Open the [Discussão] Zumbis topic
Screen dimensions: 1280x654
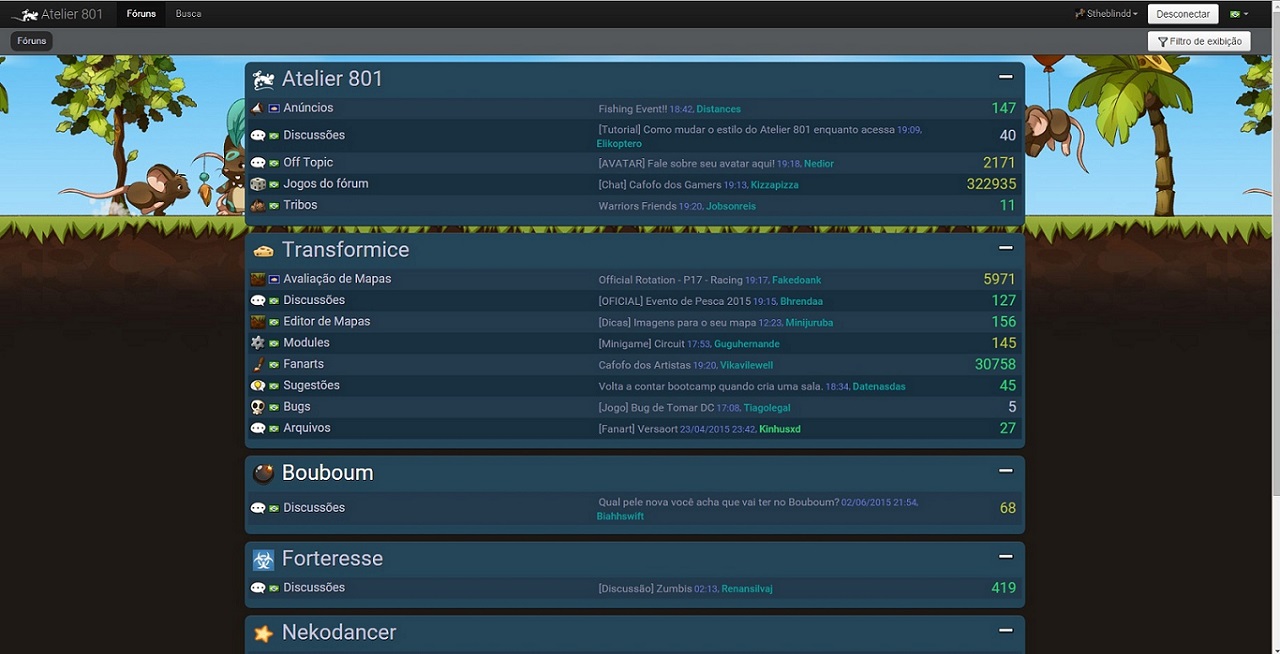point(644,589)
